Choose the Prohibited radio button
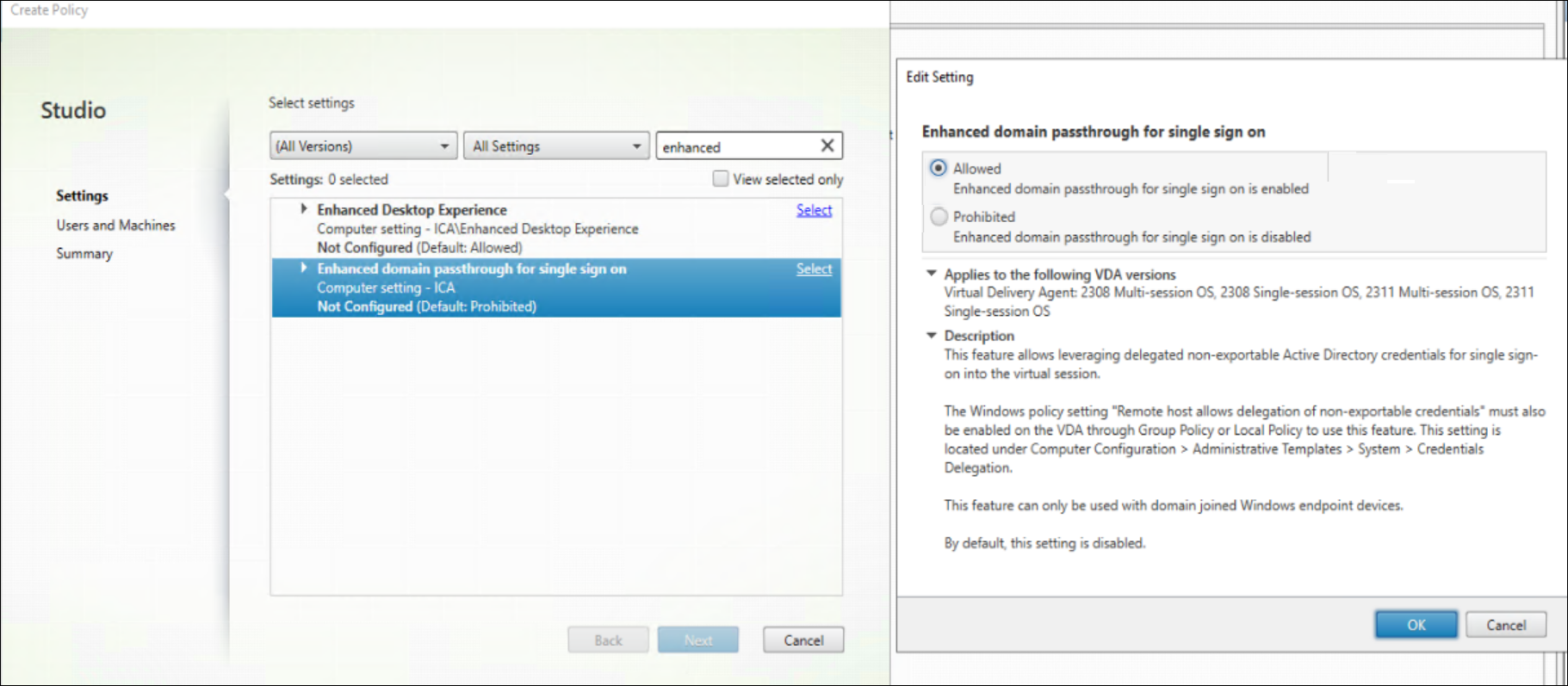The image size is (1568, 686). (939, 216)
